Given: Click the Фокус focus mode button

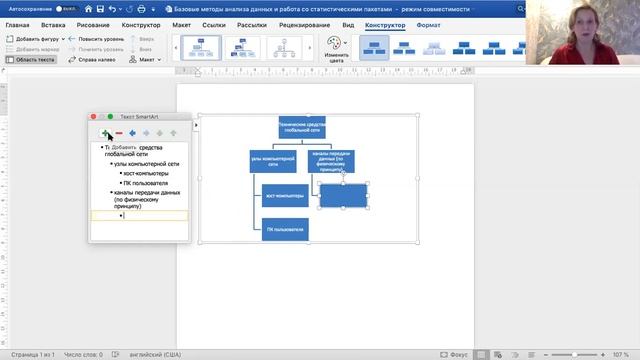Looking at the screenshot, I should pyautogui.click(x=453, y=355).
